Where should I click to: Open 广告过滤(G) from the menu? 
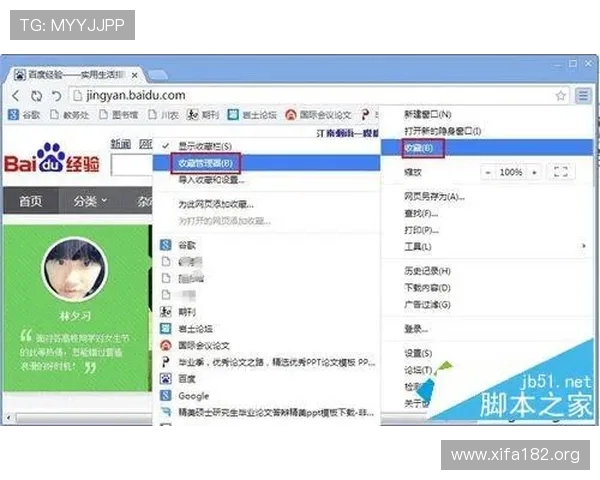(427, 305)
